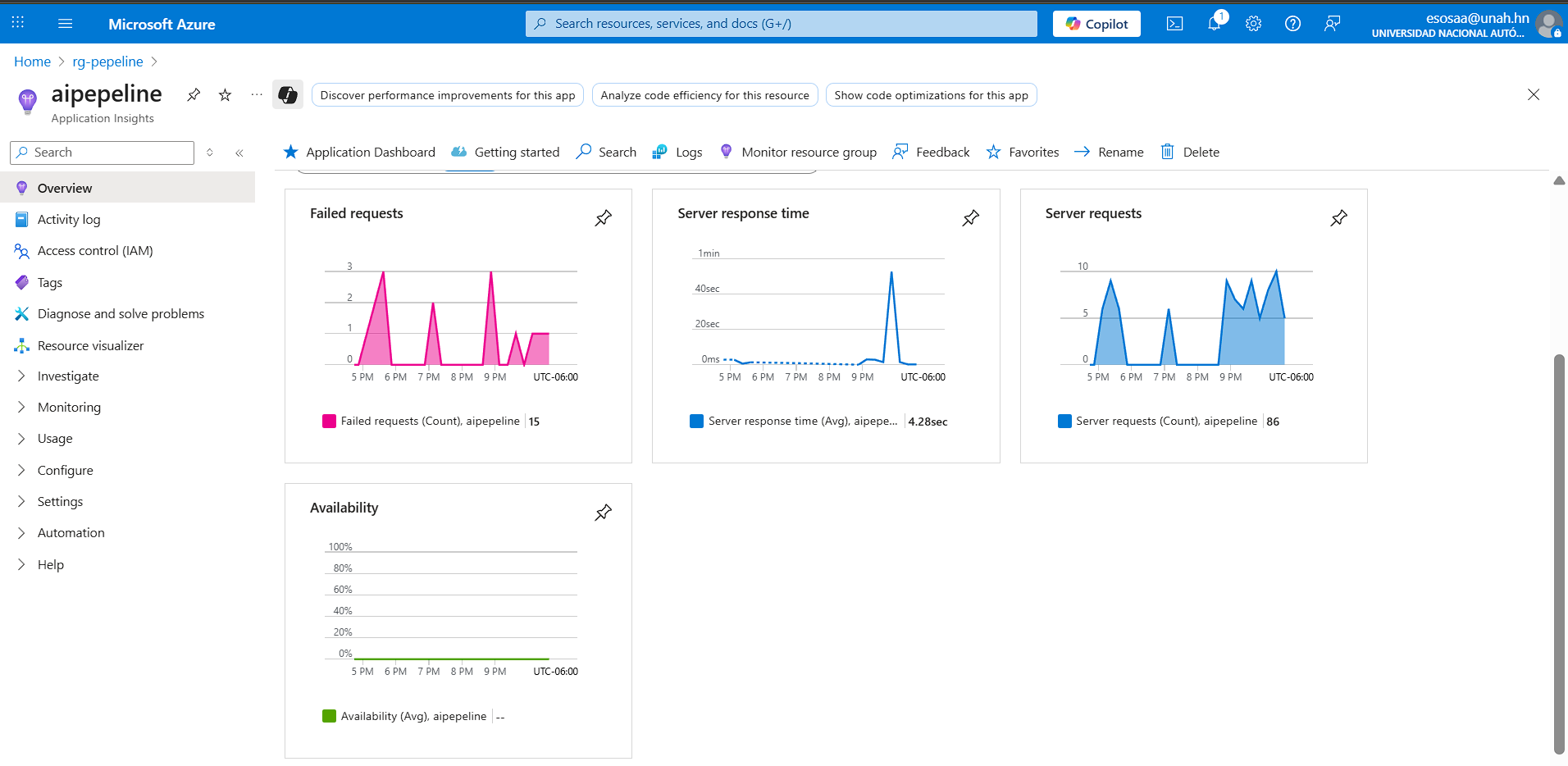Collapse the left sidebar menu
This screenshot has height=766, width=1568.
239,153
